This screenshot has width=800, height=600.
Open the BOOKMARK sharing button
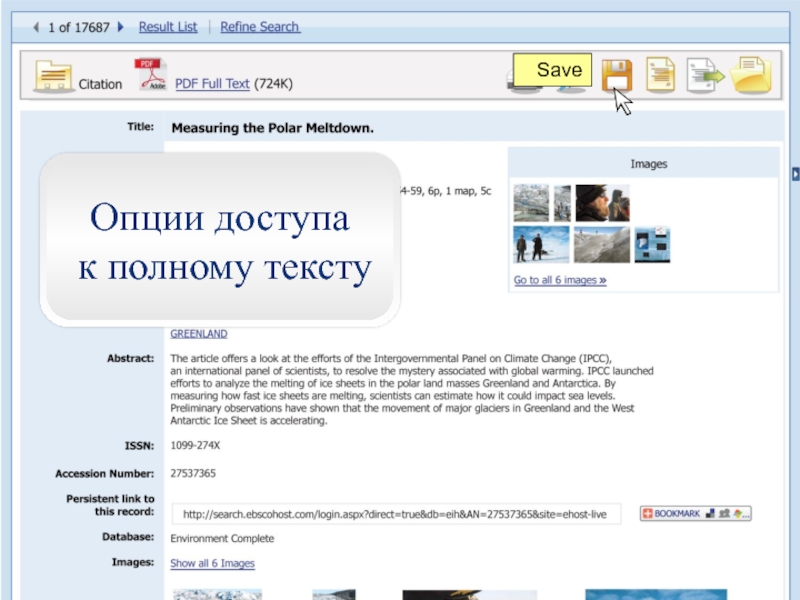tap(695, 513)
